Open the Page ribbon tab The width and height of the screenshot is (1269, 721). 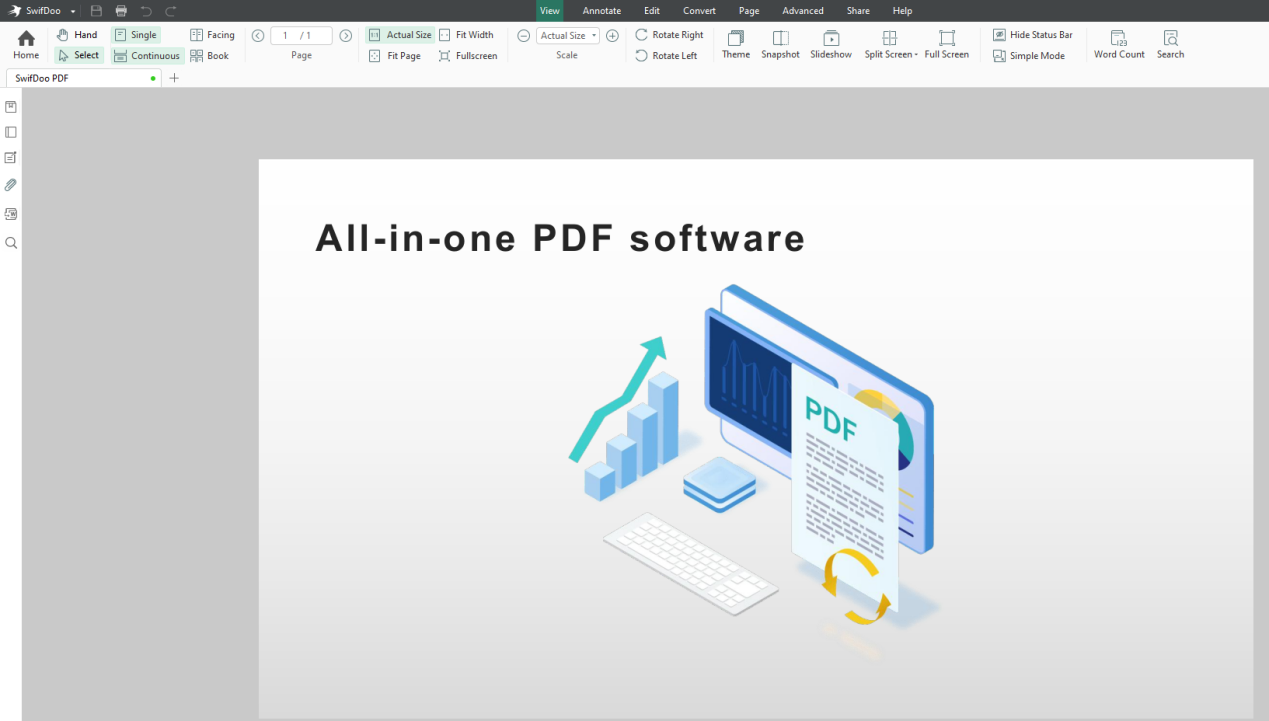pyautogui.click(x=749, y=11)
